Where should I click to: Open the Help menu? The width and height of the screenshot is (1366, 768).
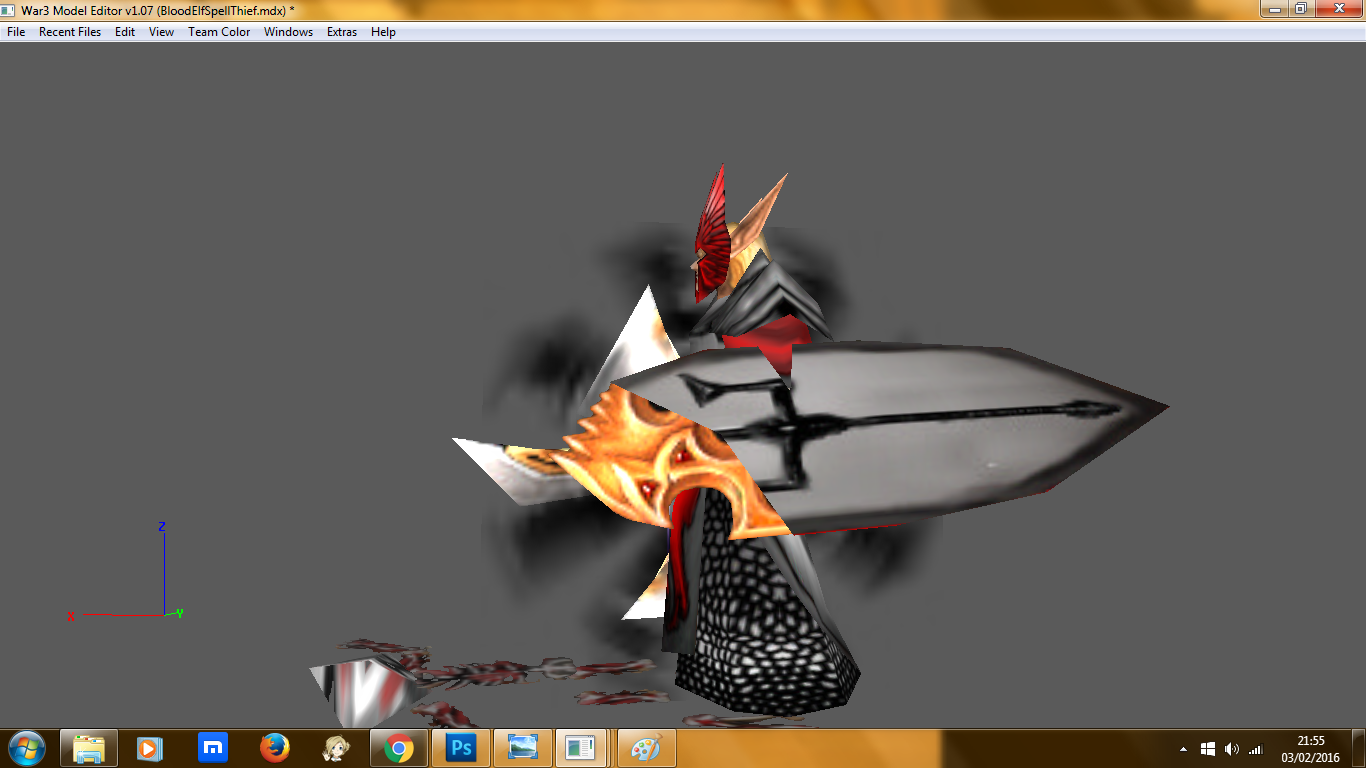(383, 32)
